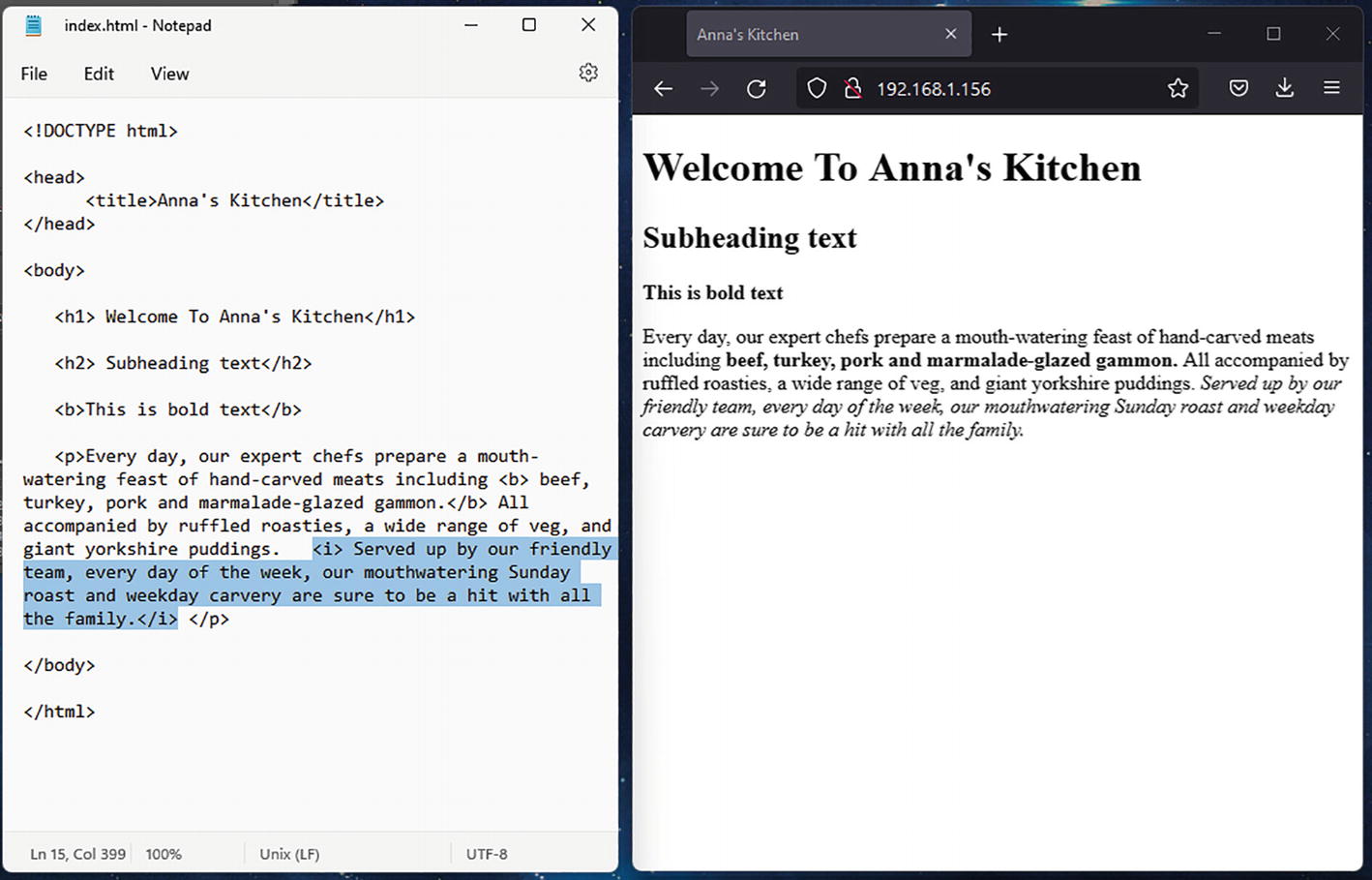The width and height of the screenshot is (1372, 880).
Task: Close the Anna's Kitchen tab
Action: point(951,34)
